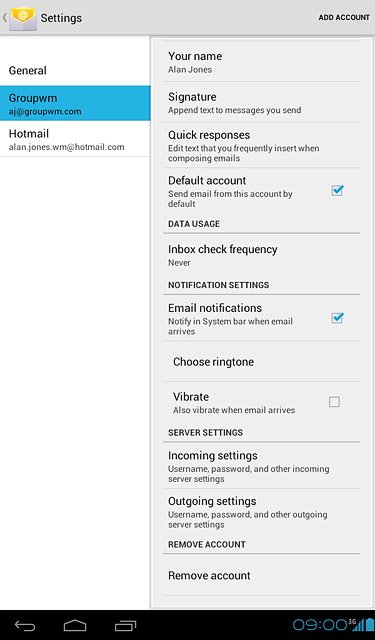Select the General settings category
The height and width of the screenshot is (640, 375).
75,70
